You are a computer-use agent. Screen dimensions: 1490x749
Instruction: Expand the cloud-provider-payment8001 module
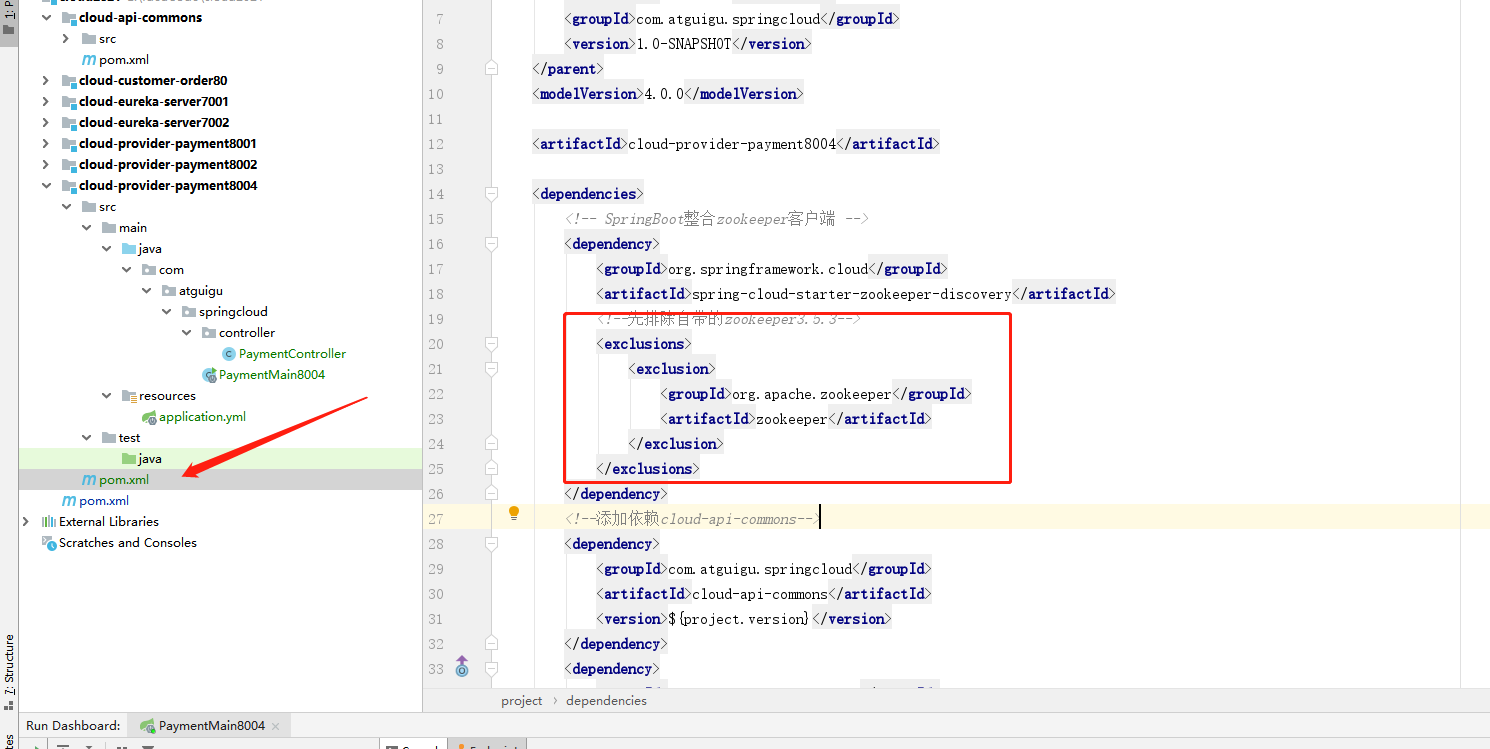[46, 144]
